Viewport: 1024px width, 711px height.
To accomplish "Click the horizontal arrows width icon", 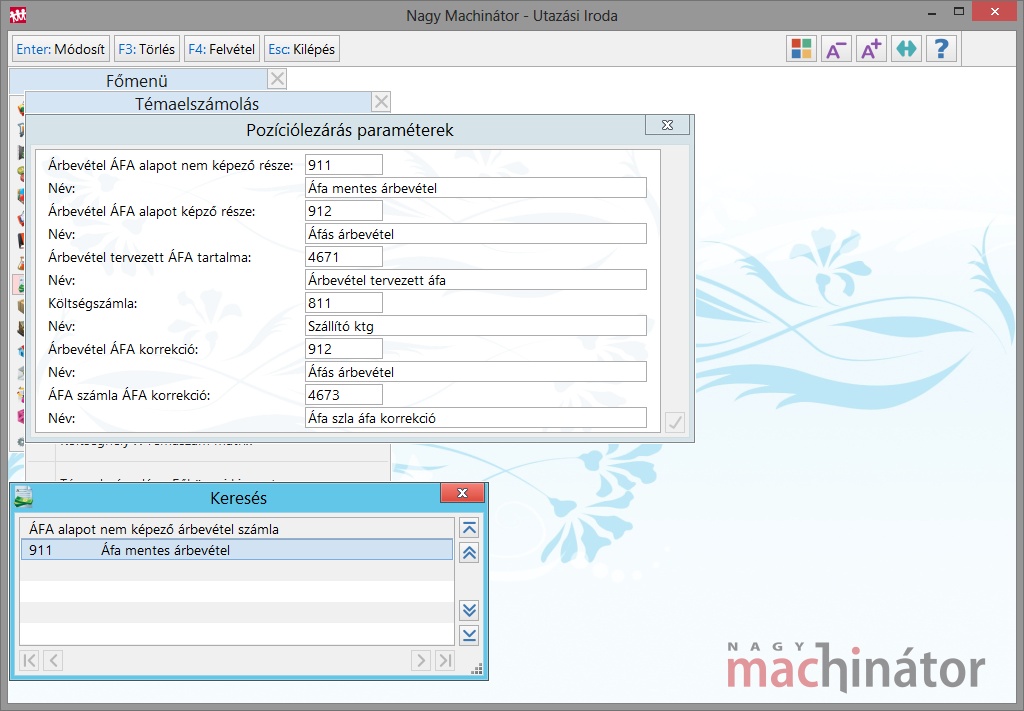I will (906, 49).
